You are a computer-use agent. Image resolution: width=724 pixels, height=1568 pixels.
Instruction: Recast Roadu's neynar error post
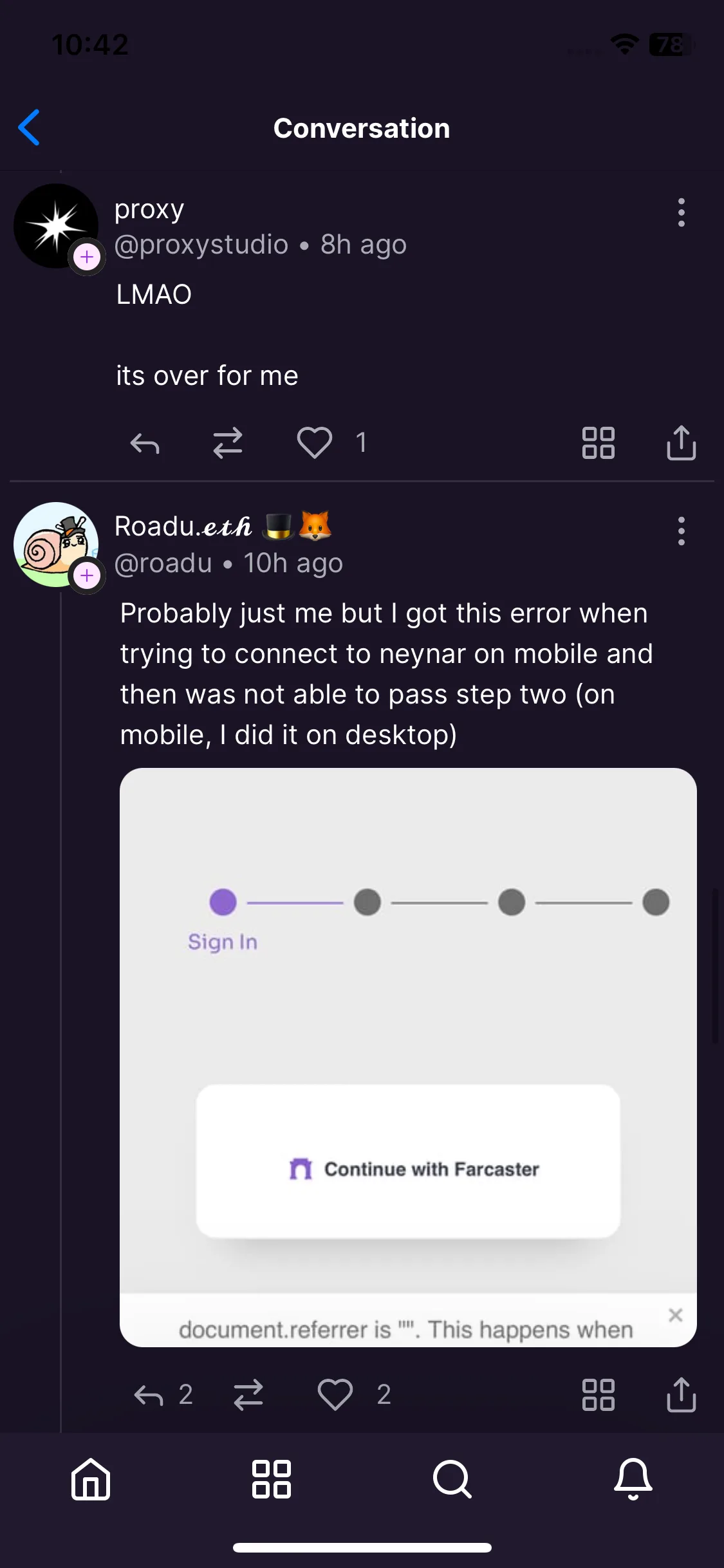click(x=248, y=1395)
